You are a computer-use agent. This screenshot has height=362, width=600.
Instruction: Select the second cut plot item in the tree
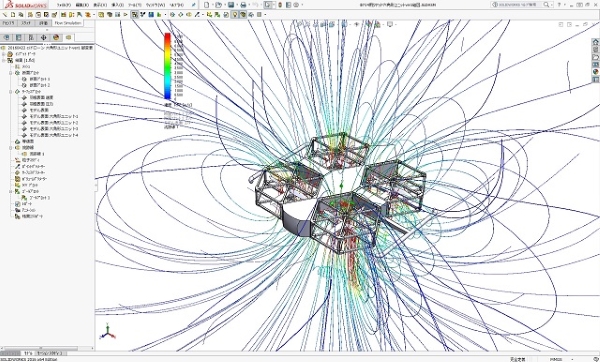(x=40, y=85)
